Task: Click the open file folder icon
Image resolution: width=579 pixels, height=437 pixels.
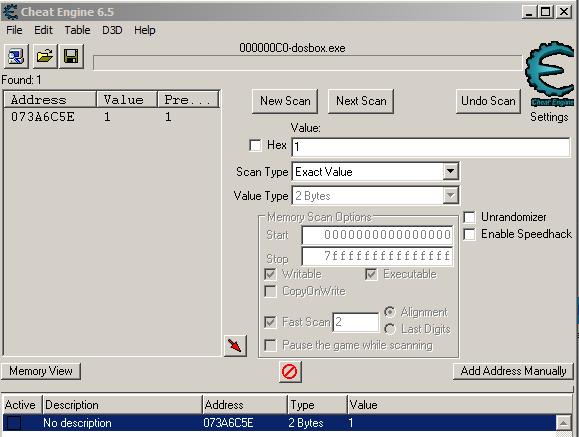Action: pyautogui.click(x=45, y=57)
